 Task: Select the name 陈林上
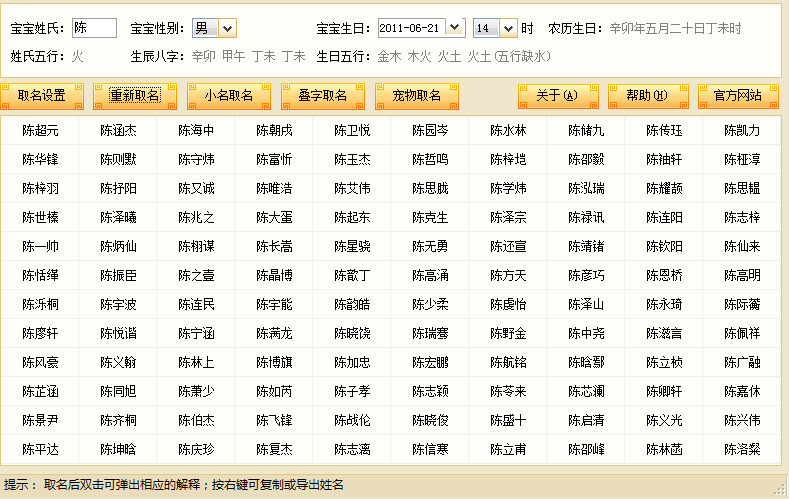[196, 362]
